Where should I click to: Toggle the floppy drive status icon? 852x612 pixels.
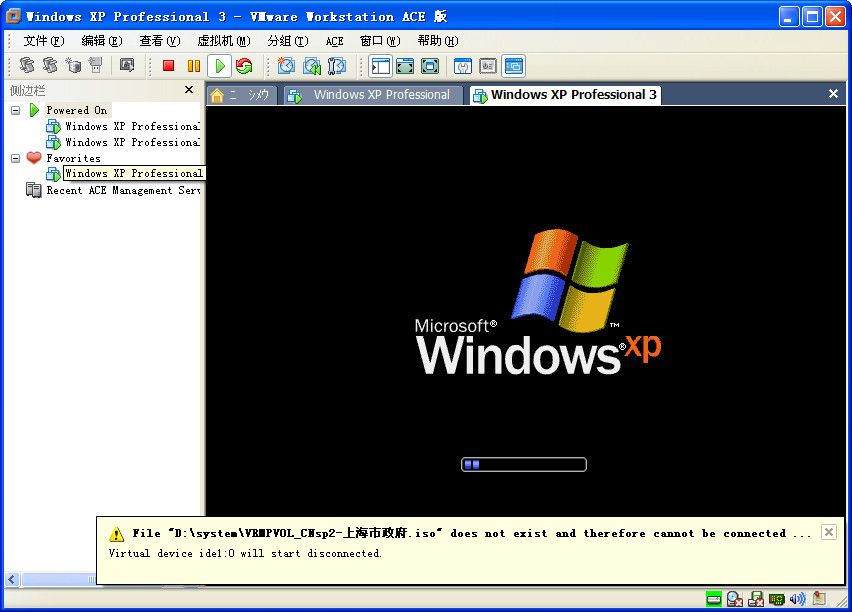(755, 599)
